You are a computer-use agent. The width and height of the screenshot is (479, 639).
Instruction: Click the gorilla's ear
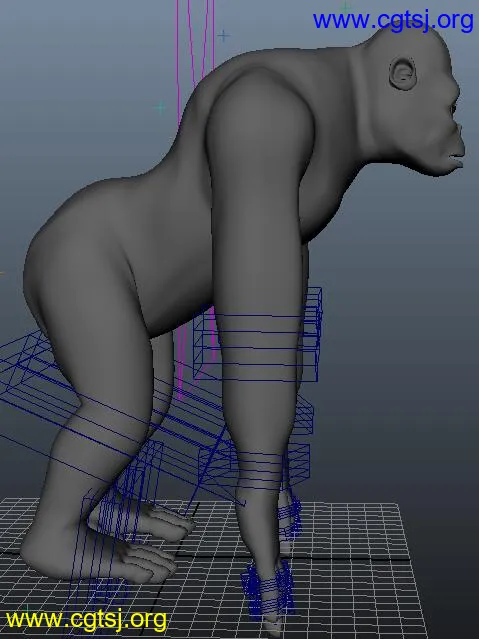pos(403,74)
